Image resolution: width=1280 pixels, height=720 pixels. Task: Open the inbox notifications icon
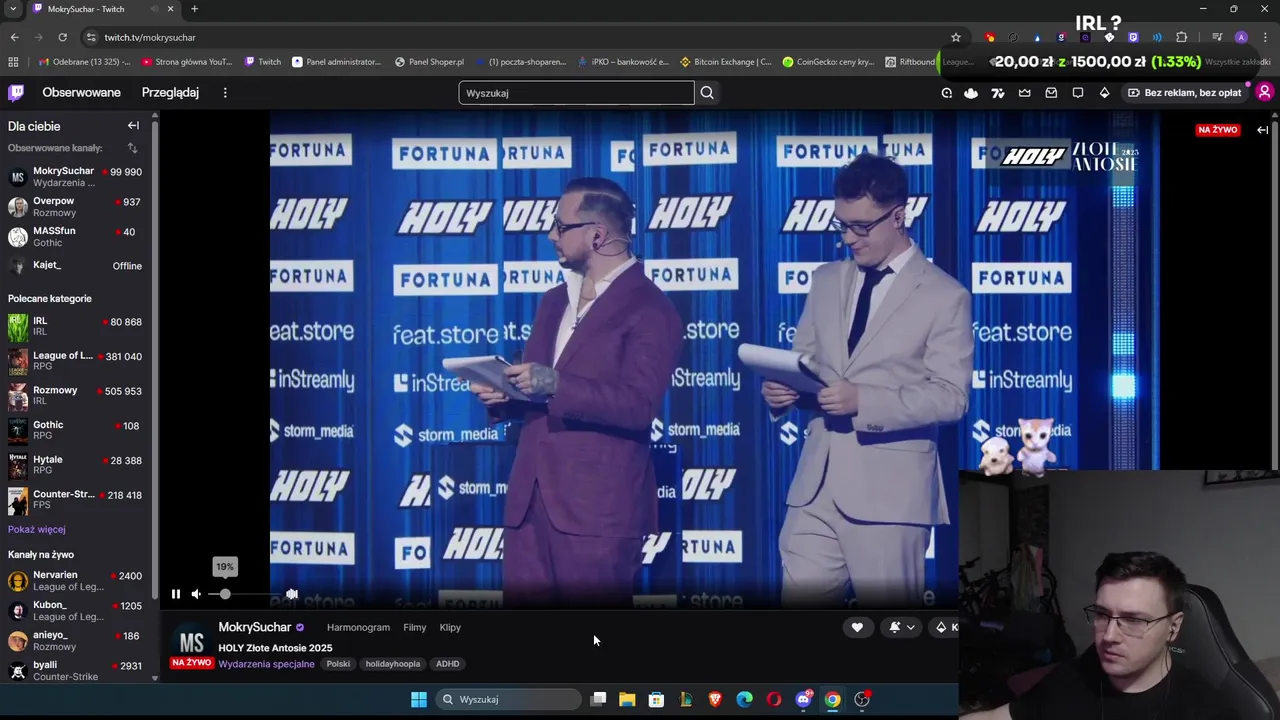[x=1051, y=92]
